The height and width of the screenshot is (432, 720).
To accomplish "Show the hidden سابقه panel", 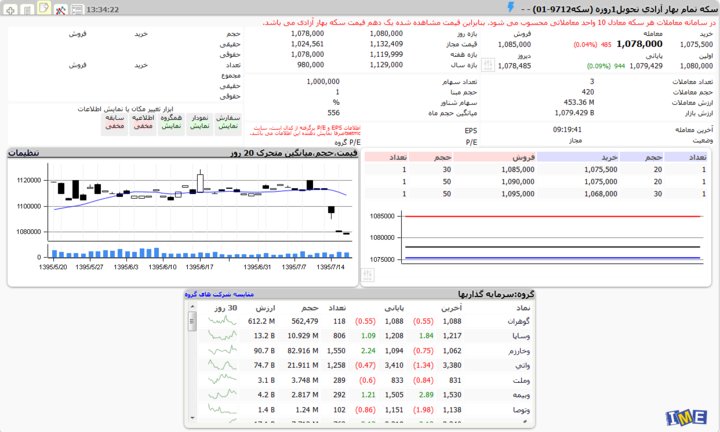I will click(115, 122).
